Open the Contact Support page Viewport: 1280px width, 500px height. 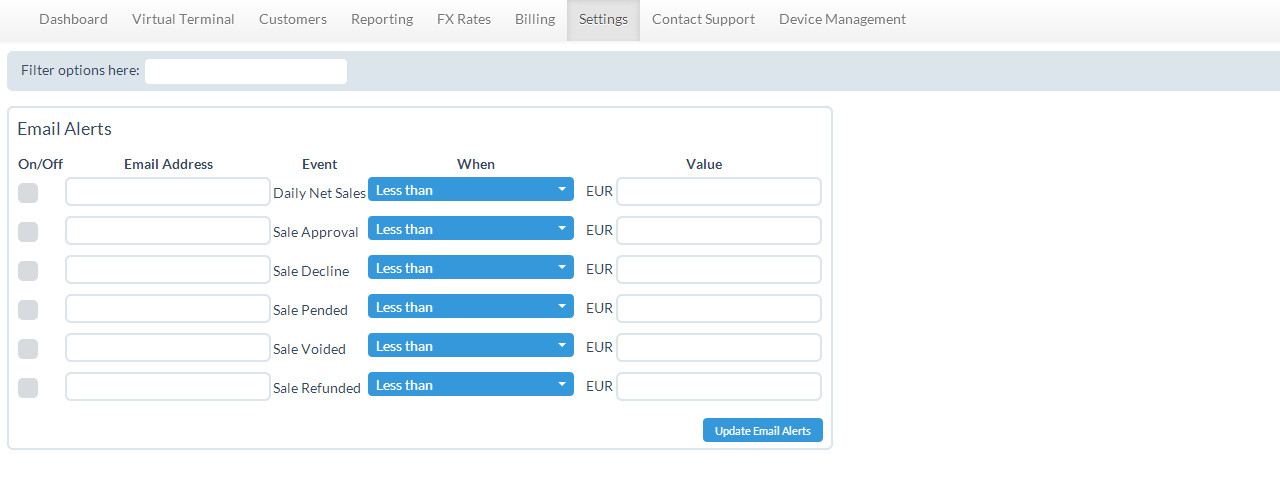(x=703, y=19)
